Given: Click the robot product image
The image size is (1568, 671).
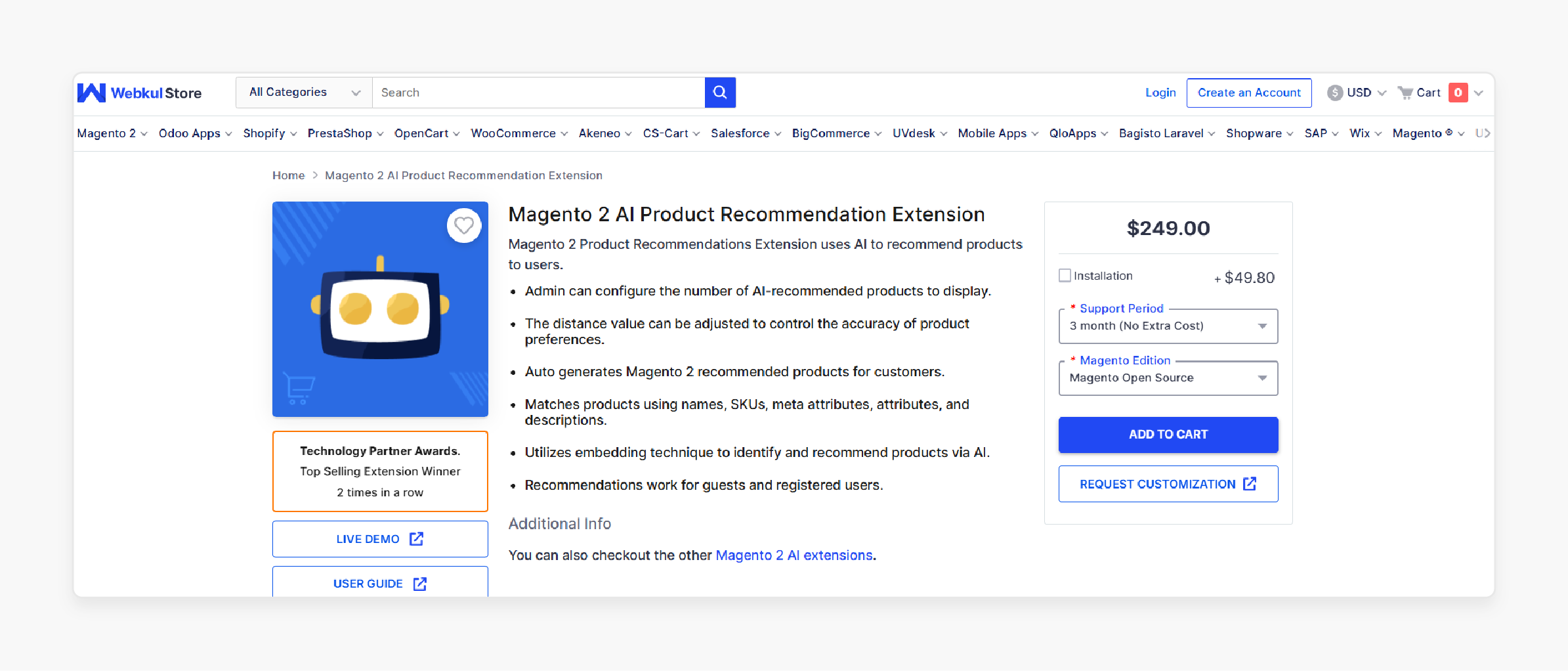Looking at the screenshot, I should 380,309.
